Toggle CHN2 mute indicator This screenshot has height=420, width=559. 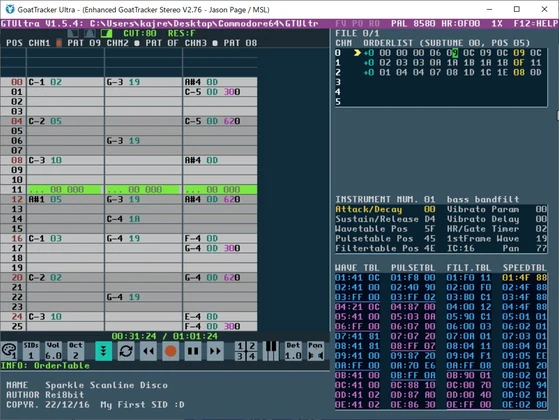click(x=137, y=43)
